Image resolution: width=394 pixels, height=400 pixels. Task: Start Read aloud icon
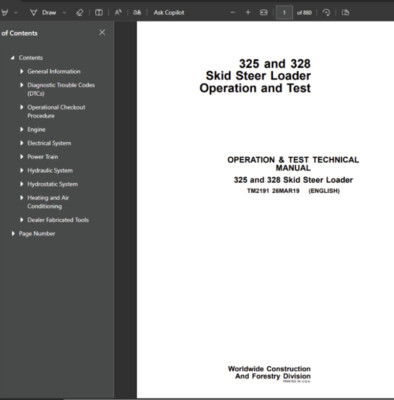point(118,13)
